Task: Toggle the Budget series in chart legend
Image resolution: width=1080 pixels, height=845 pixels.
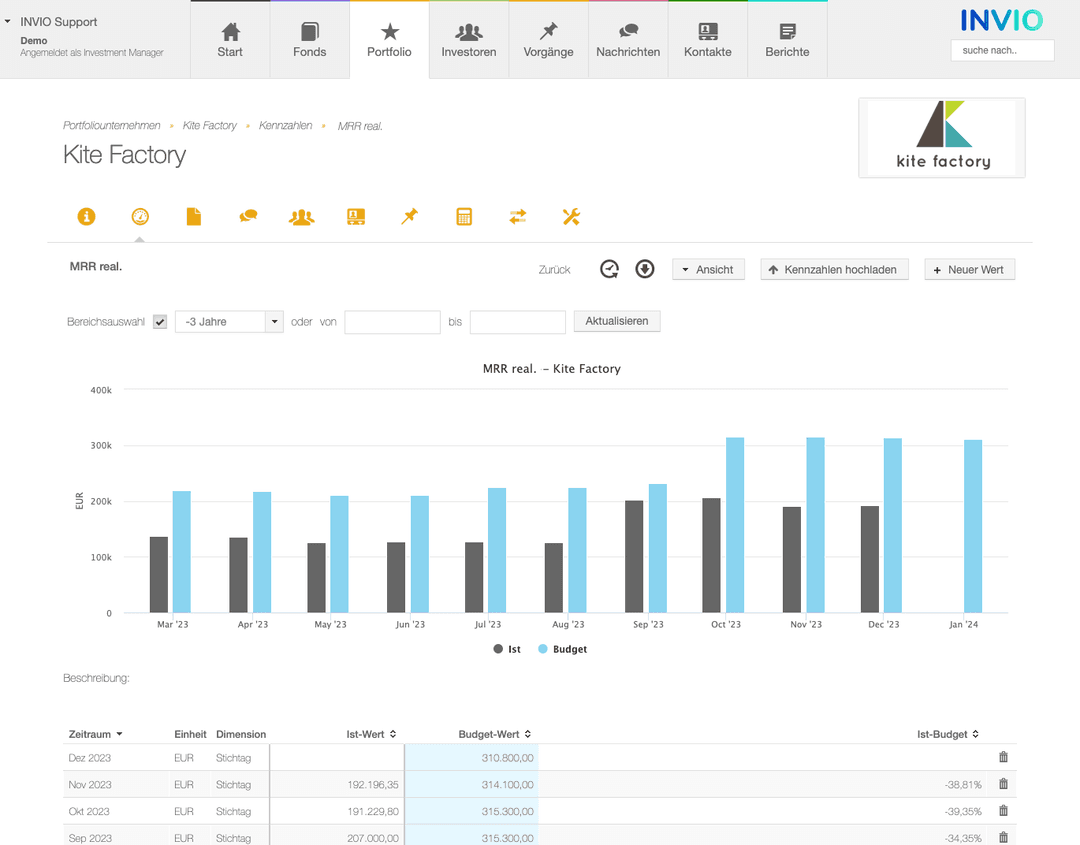Action: tap(562, 649)
